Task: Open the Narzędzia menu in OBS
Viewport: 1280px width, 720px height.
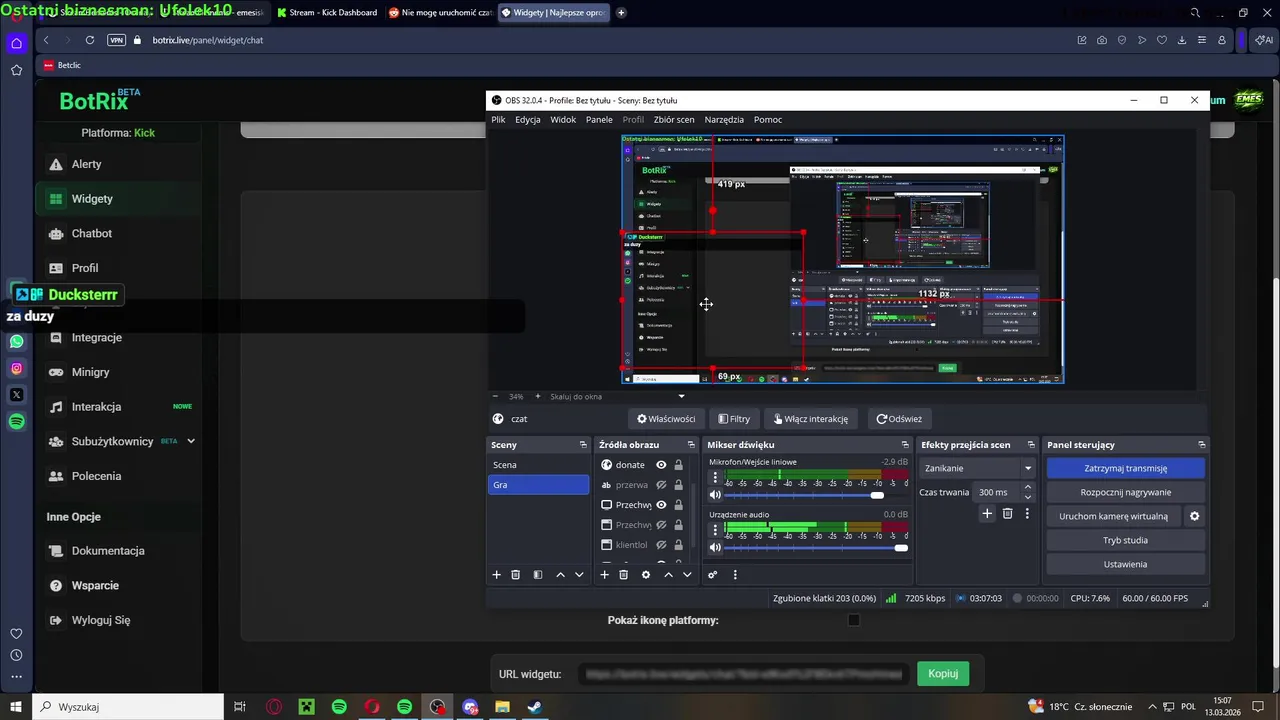Action: 724,119
